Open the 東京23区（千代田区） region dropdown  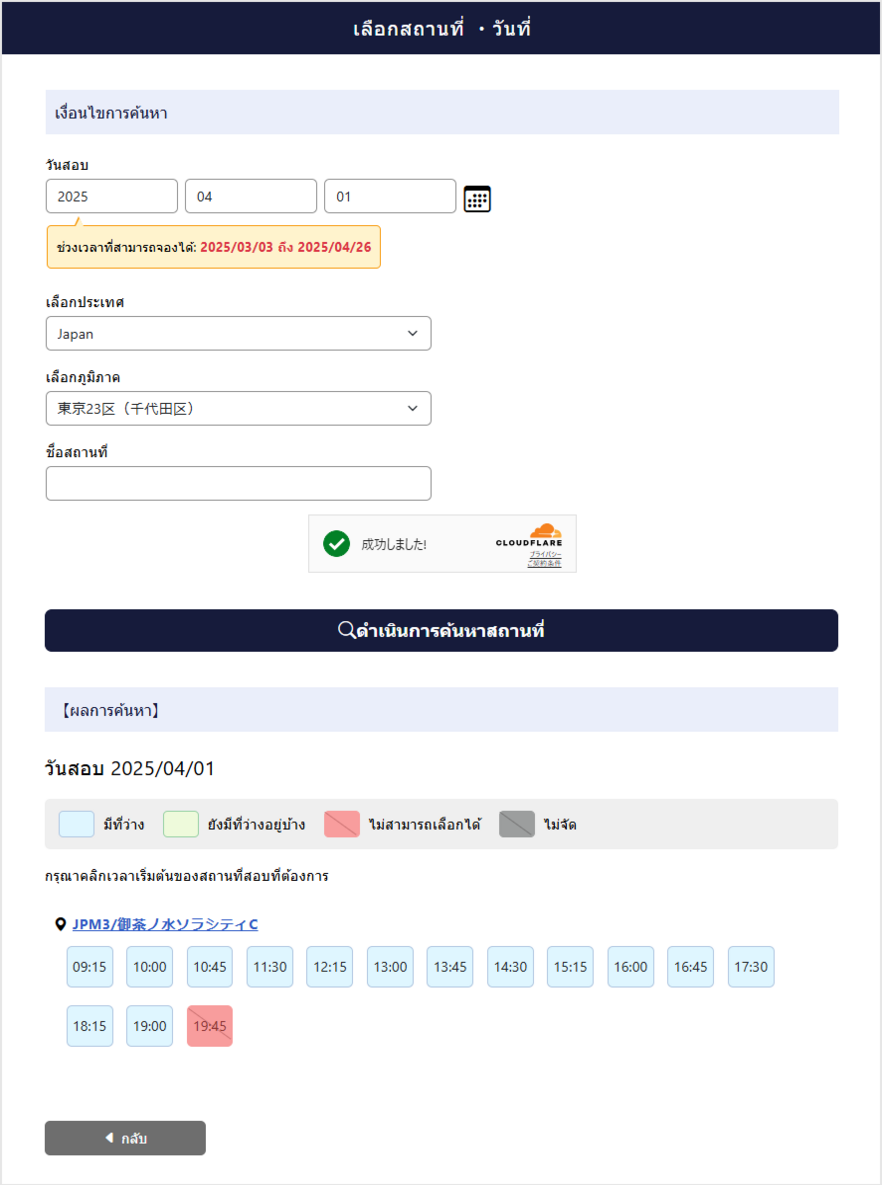coord(238,408)
